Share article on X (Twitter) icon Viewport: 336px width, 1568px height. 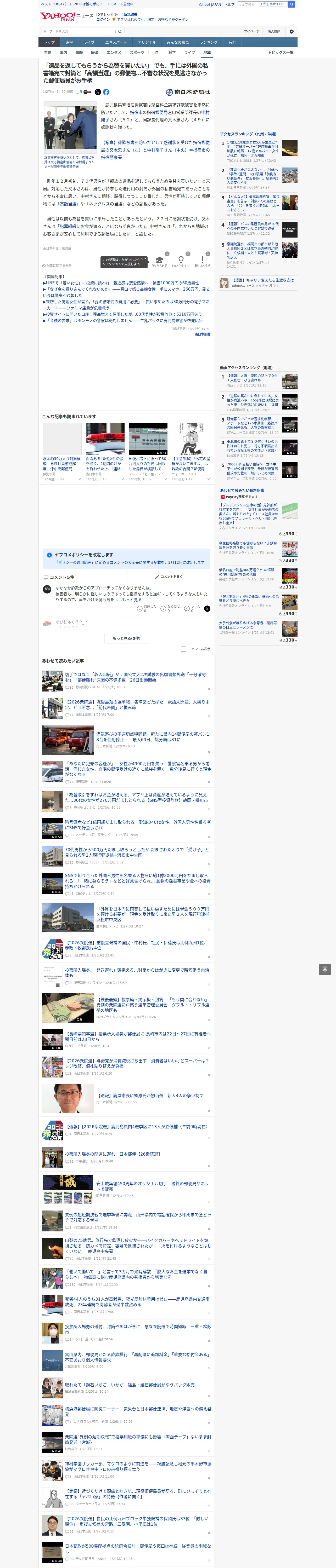click(x=98, y=92)
